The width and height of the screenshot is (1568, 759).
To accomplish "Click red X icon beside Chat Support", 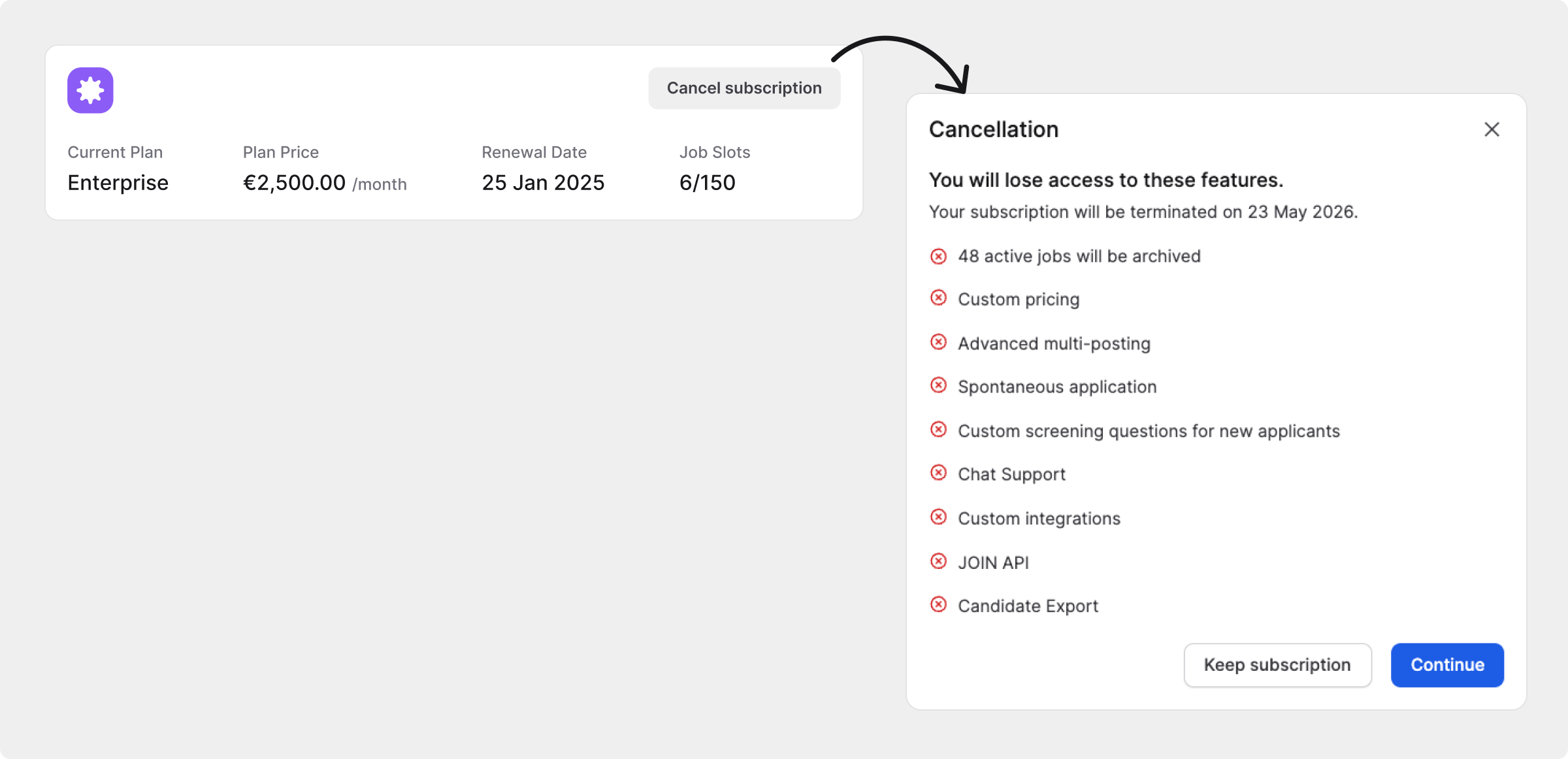I will click(938, 473).
